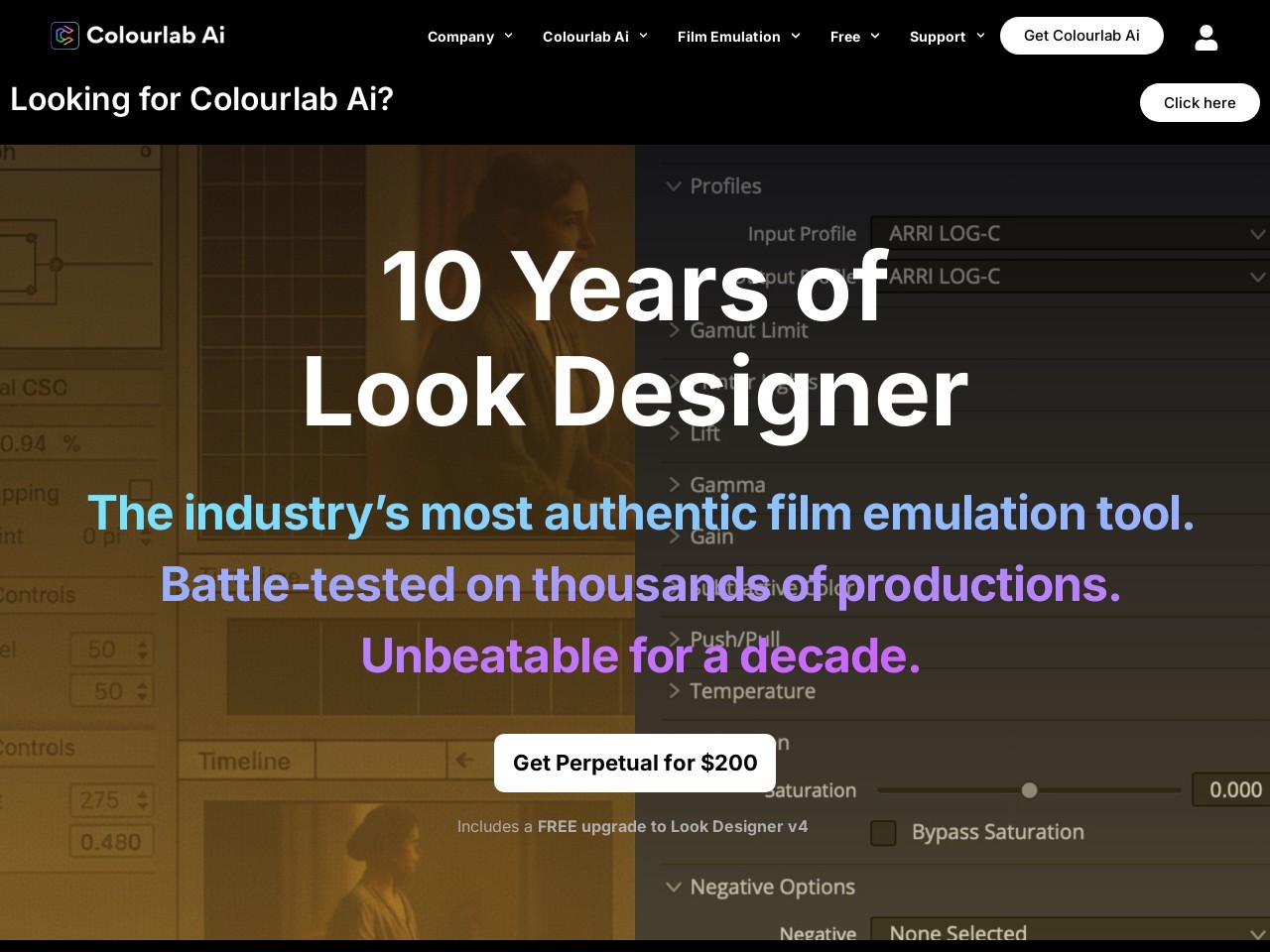Viewport: 1270px width, 952px height.
Task: Click the Get Colourlab Ai button
Action: click(1081, 36)
